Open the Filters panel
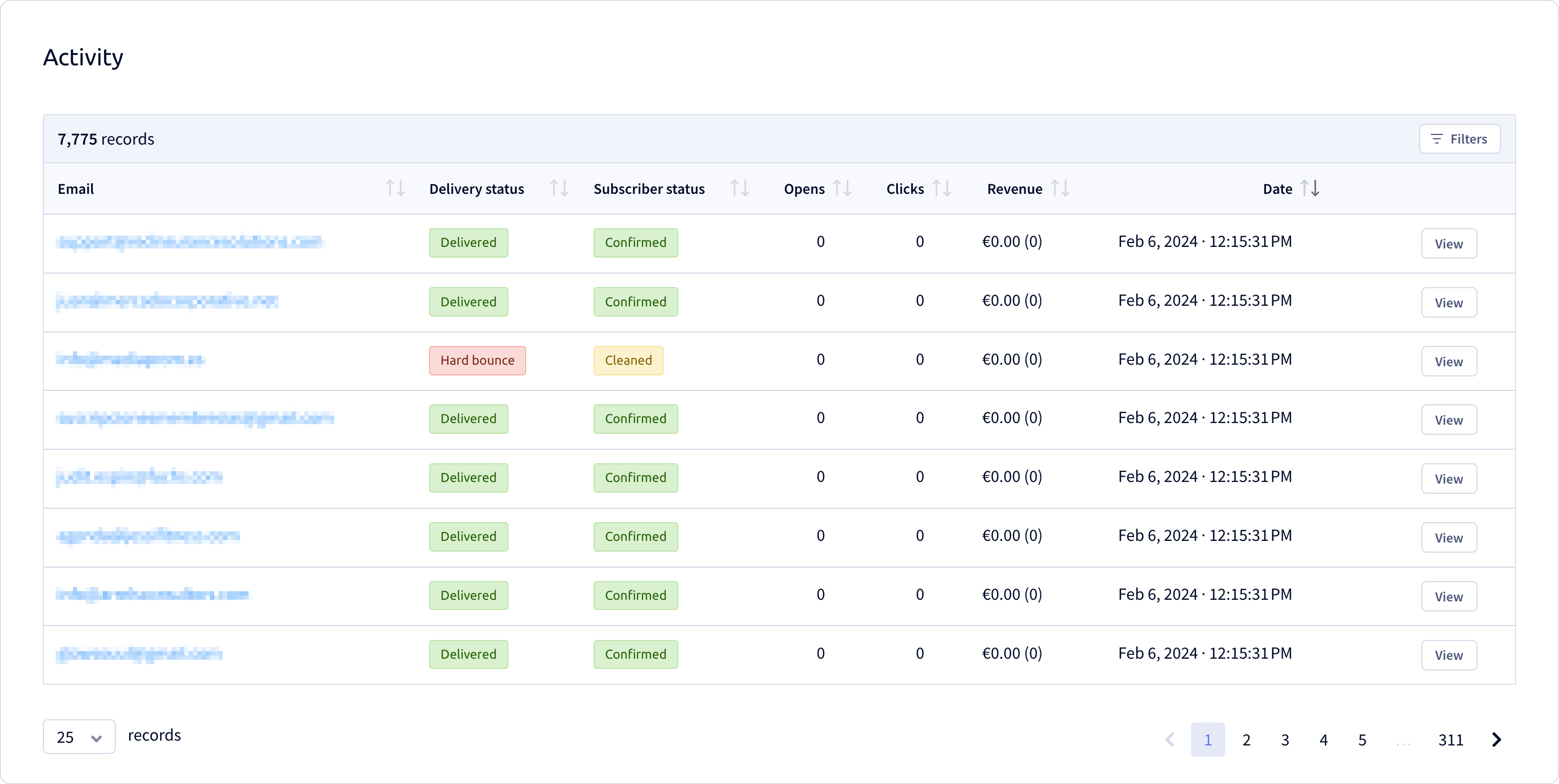The width and height of the screenshot is (1559, 784). point(1459,139)
